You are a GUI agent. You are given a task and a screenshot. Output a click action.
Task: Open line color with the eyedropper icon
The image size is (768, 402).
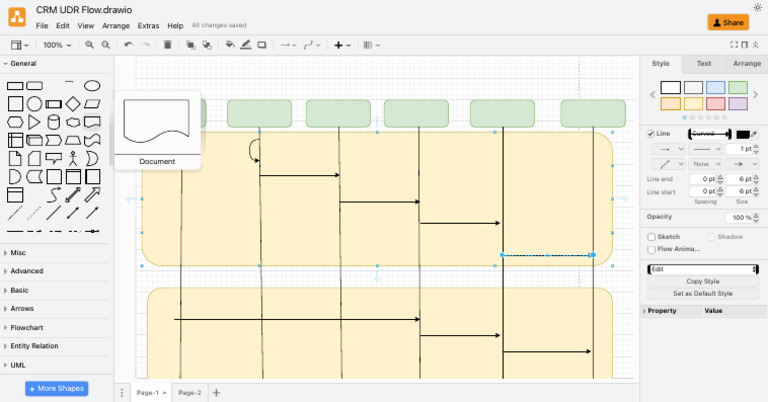coord(755,134)
